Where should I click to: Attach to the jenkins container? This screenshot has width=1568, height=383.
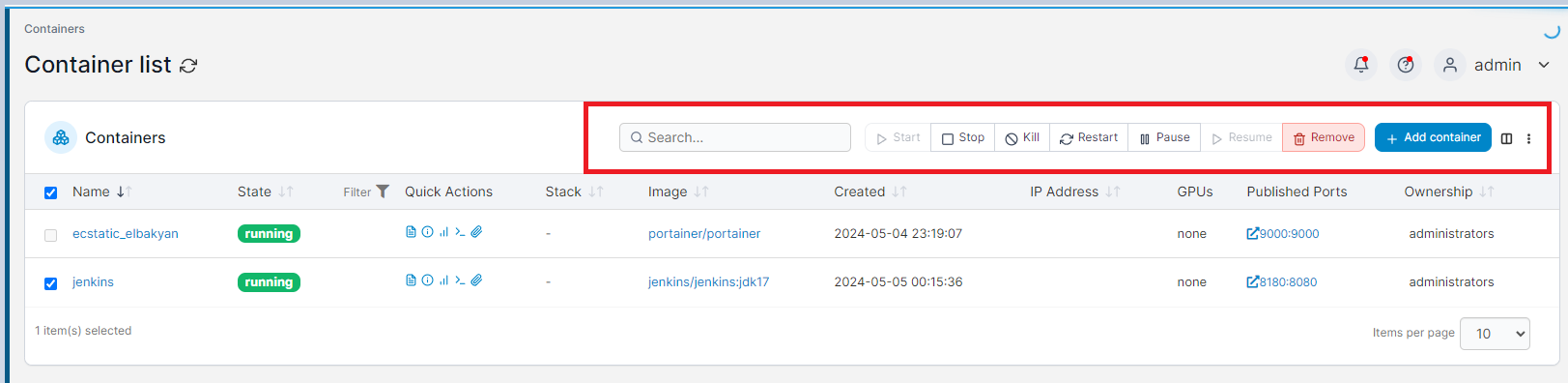[x=476, y=280]
